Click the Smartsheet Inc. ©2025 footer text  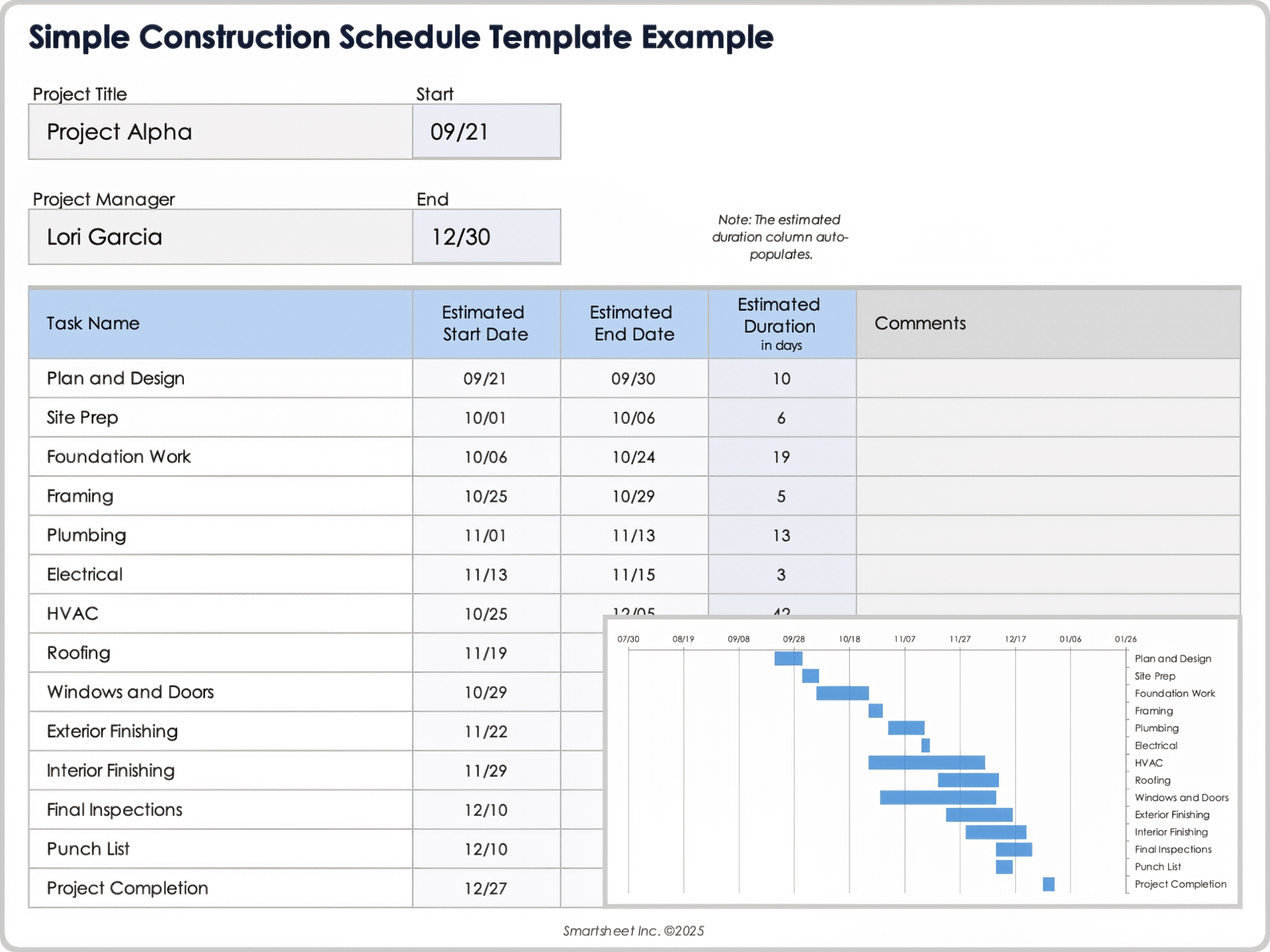633,931
